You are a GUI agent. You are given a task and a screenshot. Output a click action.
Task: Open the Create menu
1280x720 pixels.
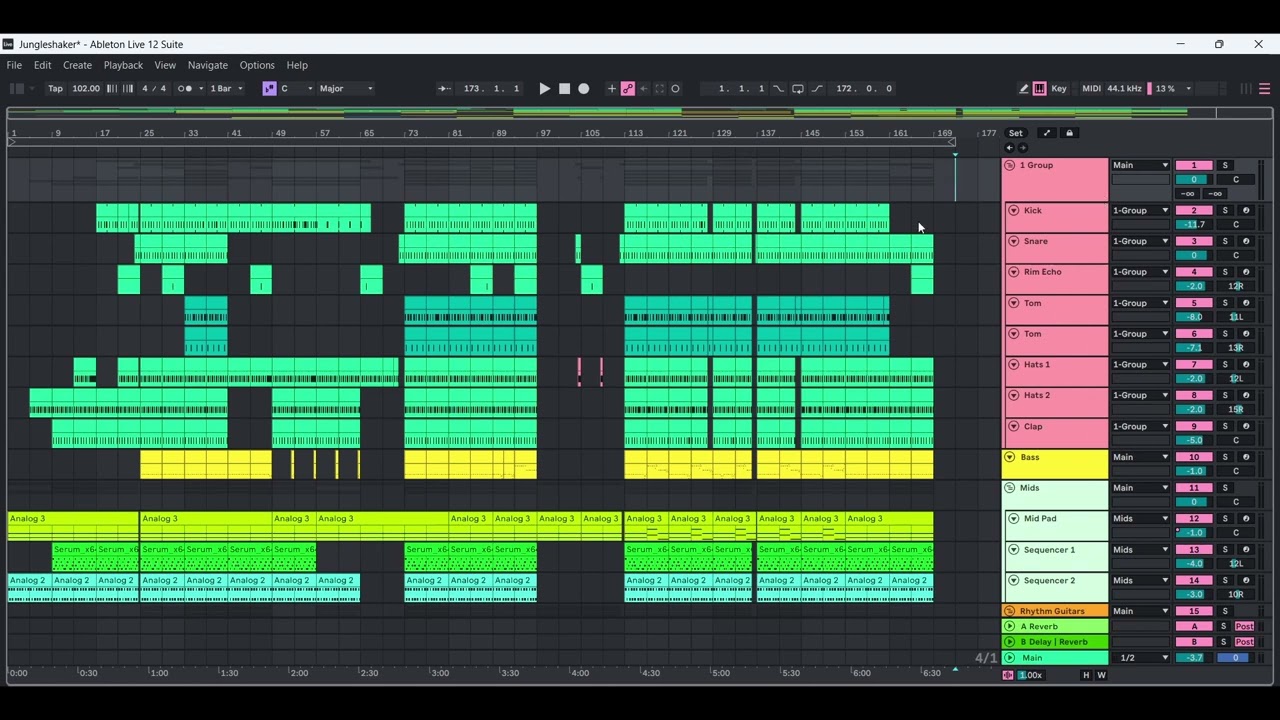pos(77,65)
